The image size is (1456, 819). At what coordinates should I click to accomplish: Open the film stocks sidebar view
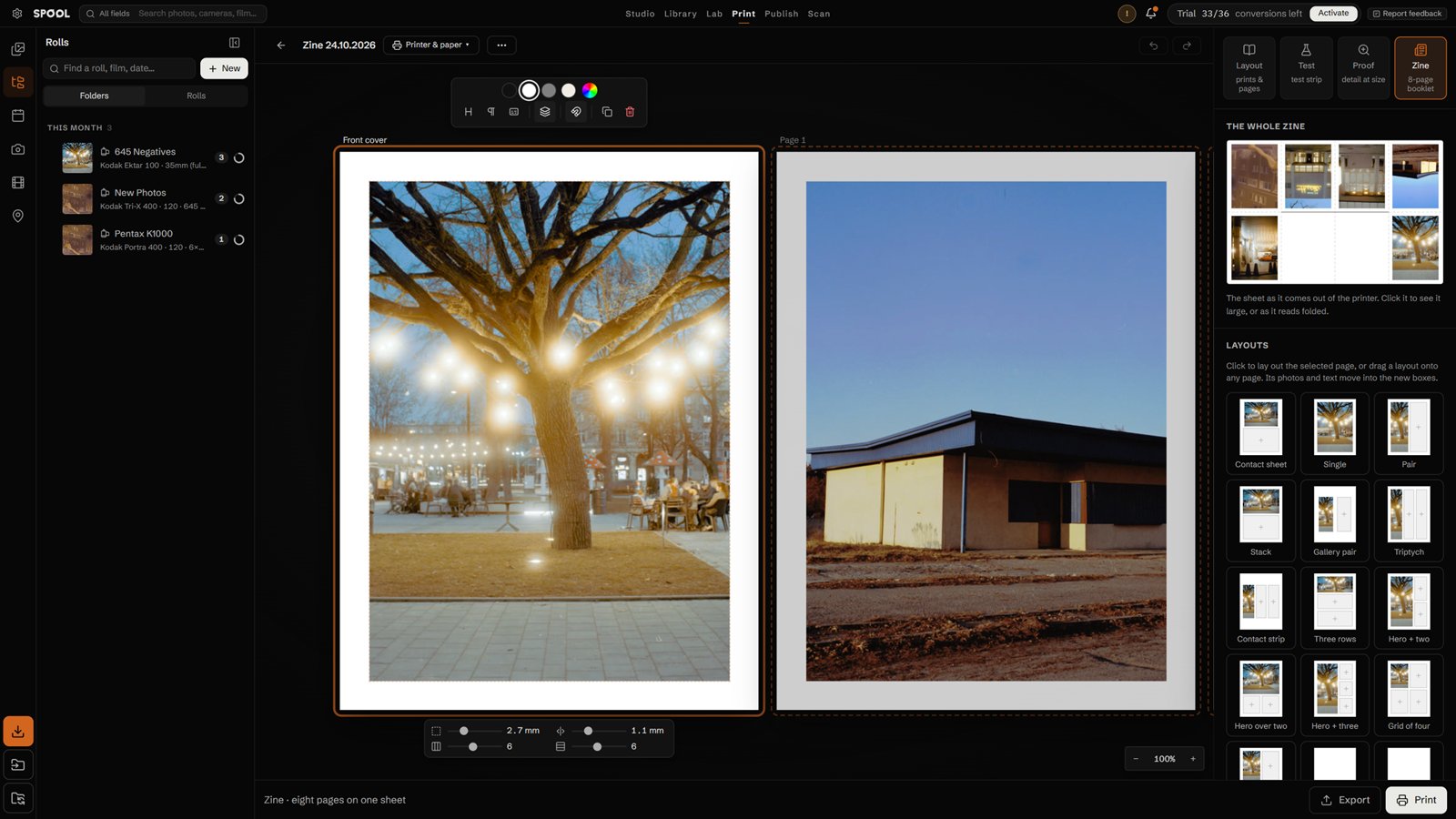[x=17, y=183]
